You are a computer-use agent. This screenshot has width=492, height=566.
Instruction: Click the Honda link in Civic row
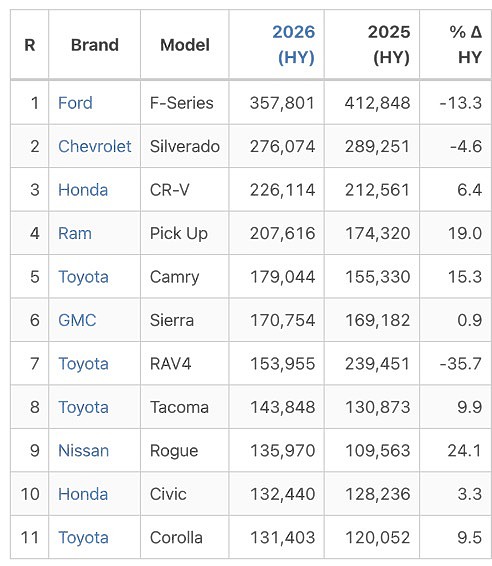point(83,494)
